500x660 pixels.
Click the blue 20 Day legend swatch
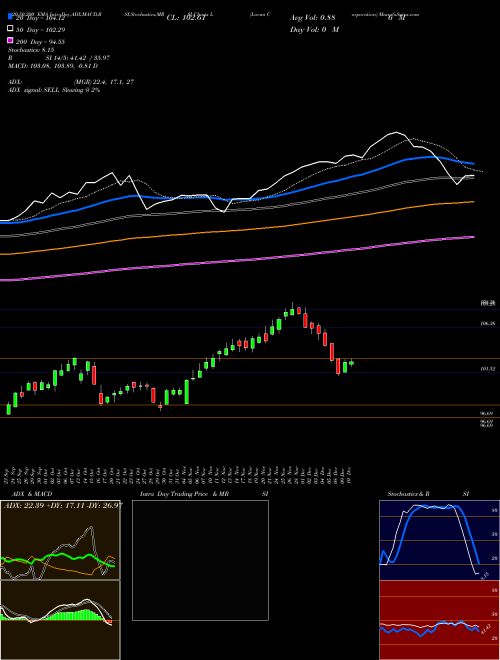[x=11, y=16]
